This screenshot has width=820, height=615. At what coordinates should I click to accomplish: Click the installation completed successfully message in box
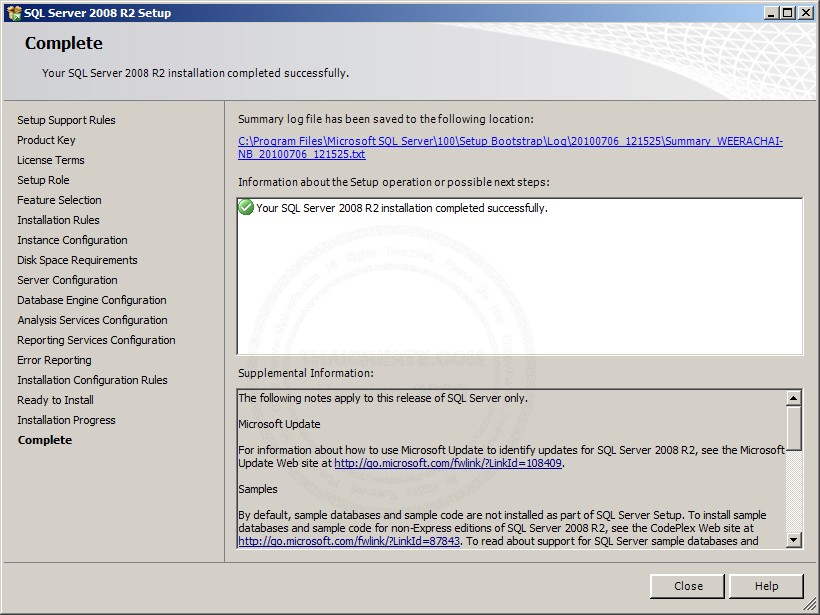tap(402, 208)
